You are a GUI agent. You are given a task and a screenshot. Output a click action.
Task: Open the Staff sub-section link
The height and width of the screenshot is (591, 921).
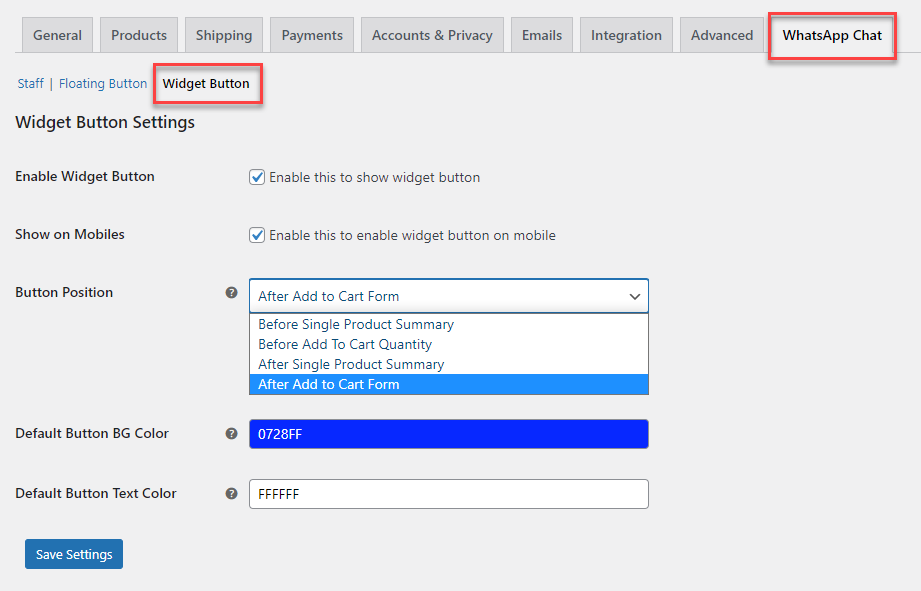click(31, 83)
